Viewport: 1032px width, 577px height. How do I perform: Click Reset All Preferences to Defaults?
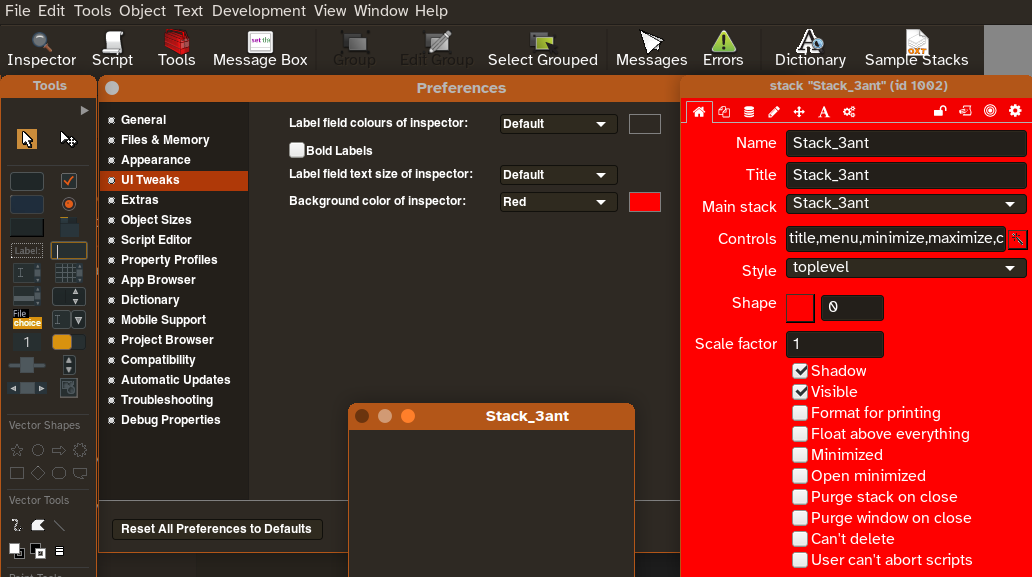217,529
